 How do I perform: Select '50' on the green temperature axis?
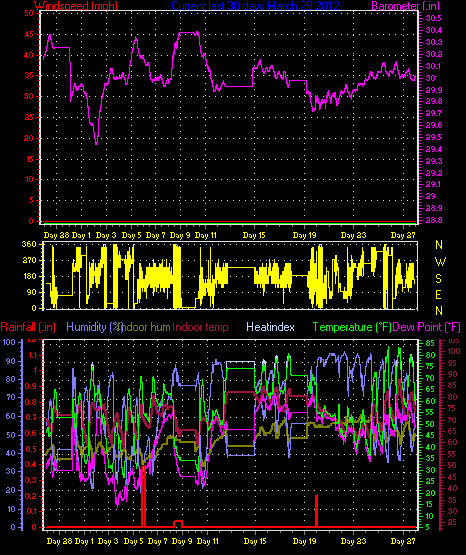click(x=430, y=424)
